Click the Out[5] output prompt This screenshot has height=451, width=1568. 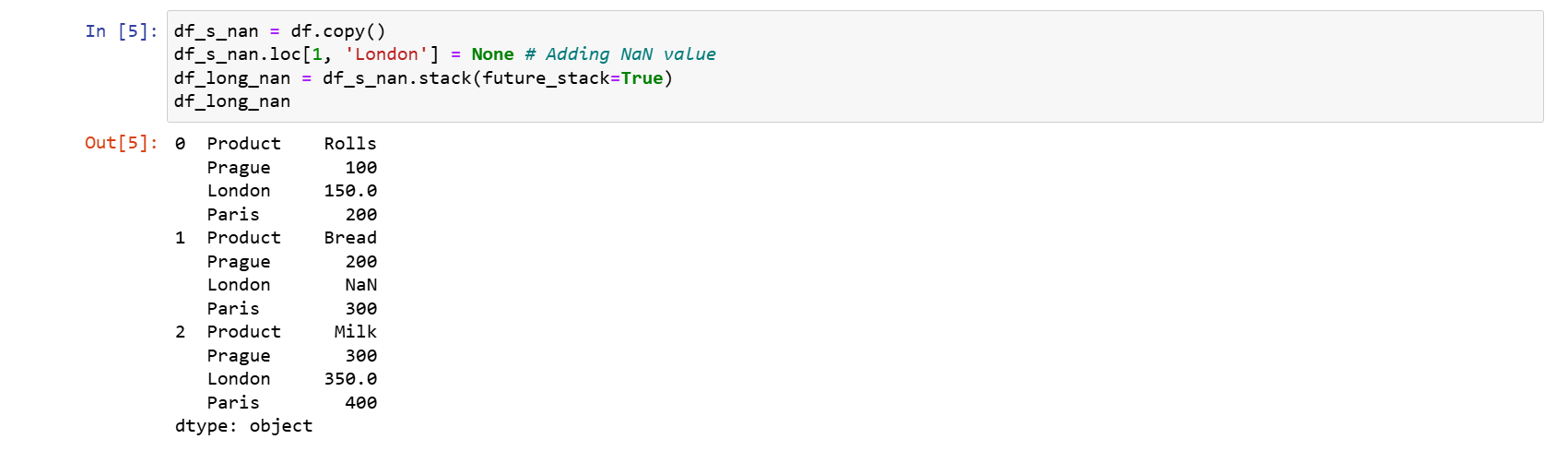tap(121, 143)
